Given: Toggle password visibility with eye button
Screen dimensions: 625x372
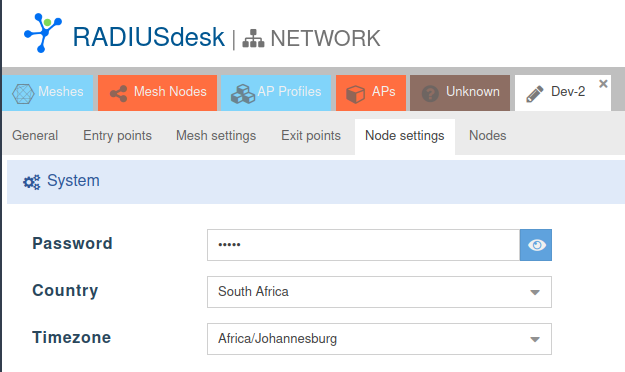Looking at the screenshot, I should 536,245.
